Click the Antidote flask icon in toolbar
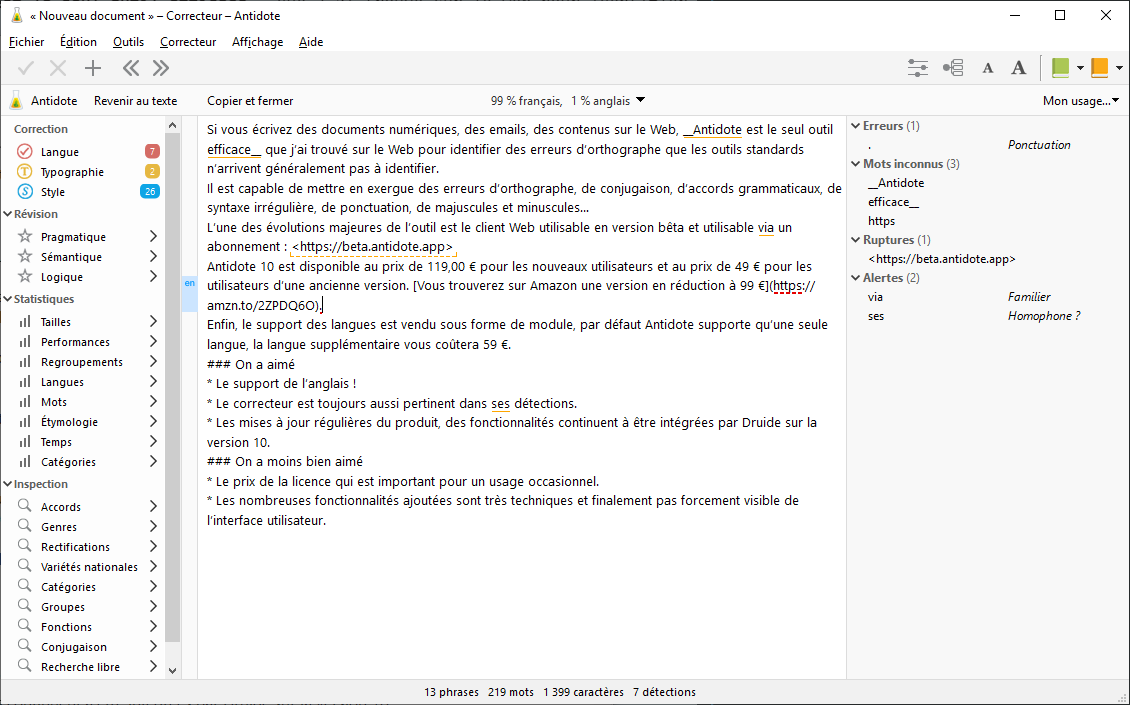The image size is (1130, 705). tap(16, 101)
